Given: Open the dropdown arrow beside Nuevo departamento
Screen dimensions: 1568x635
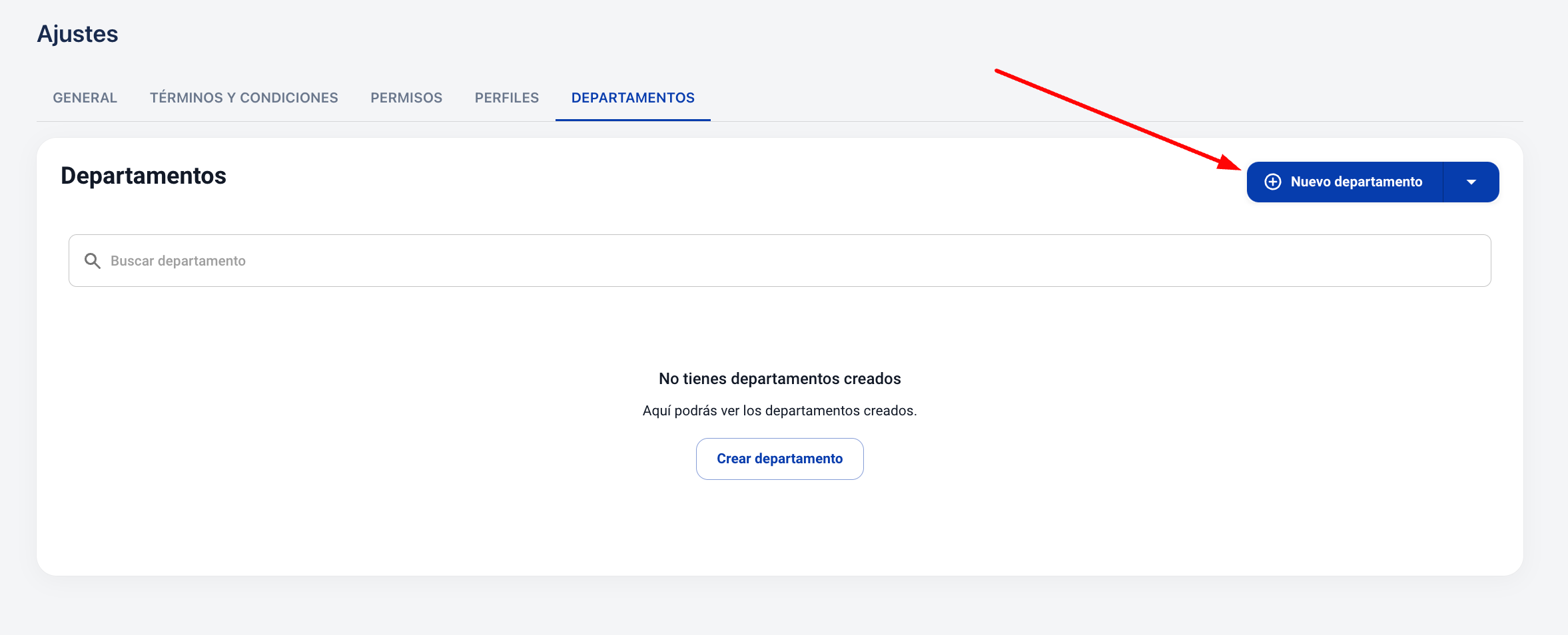Looking at the screenshot, I should point(1471,182).
